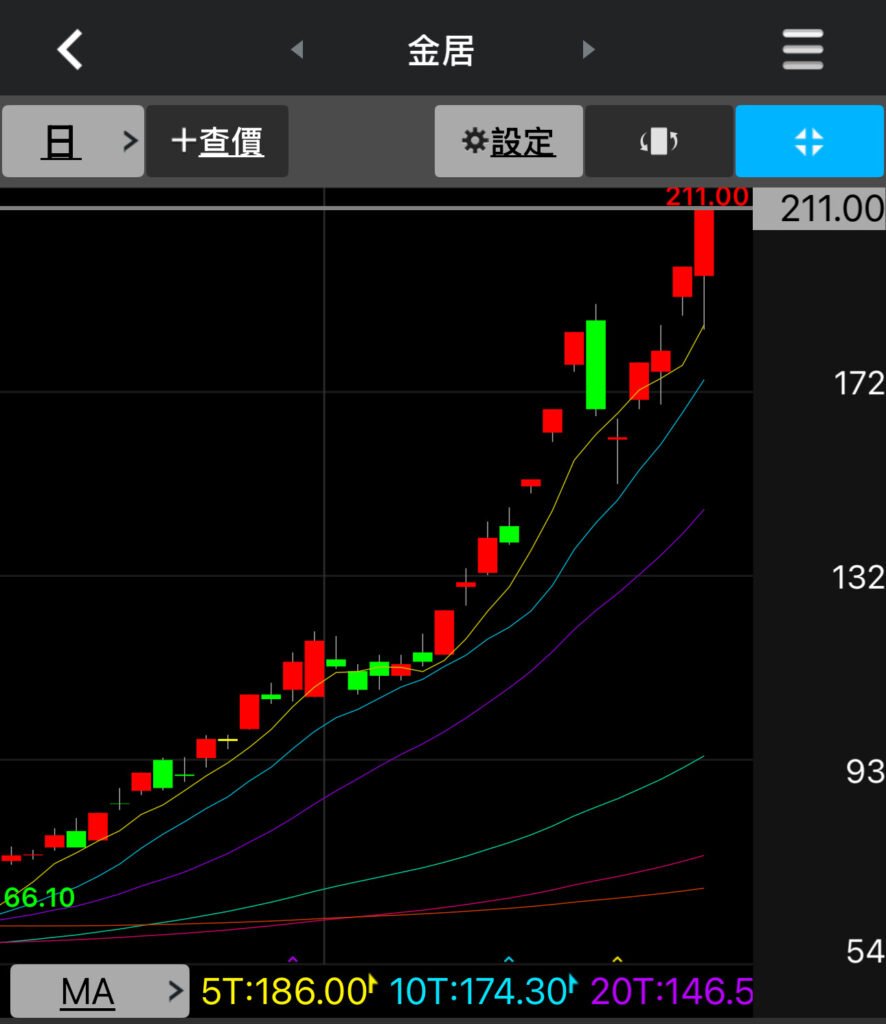Go to previous stock with left triangle

coord(296,50)
